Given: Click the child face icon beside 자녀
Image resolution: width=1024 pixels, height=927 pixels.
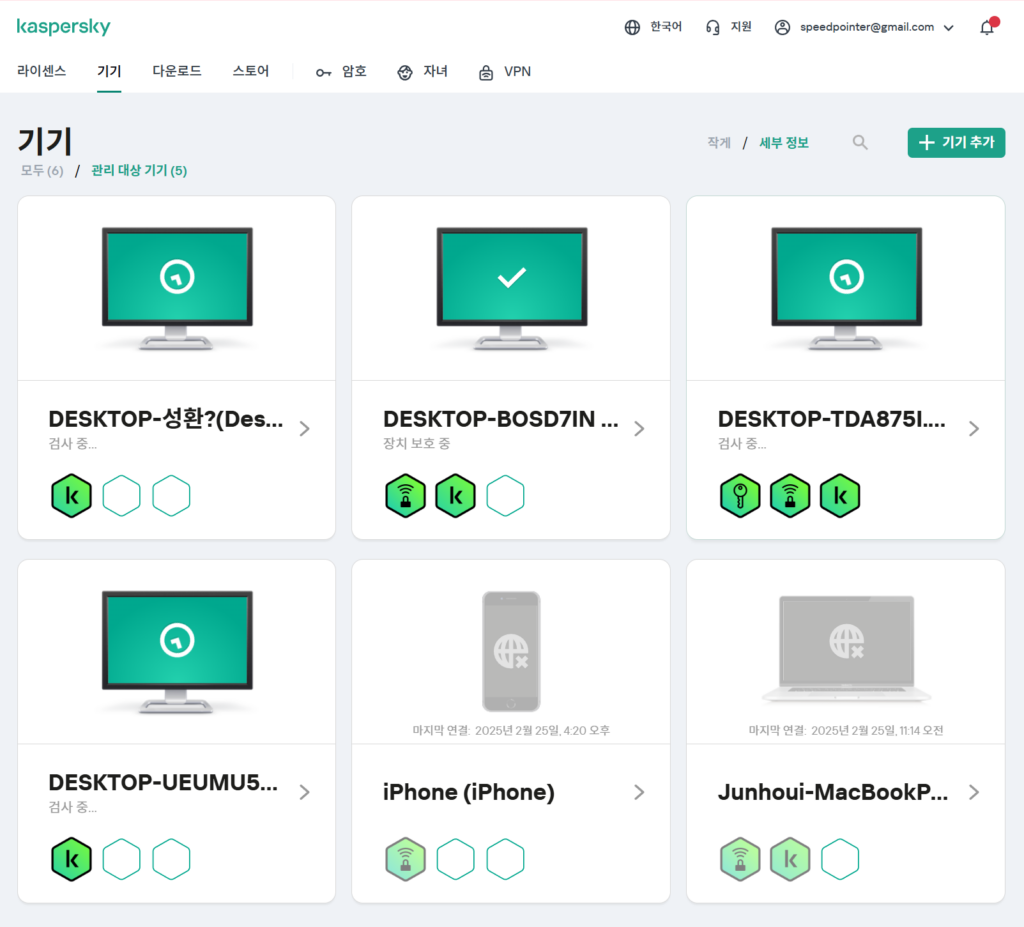Looking at the screenshot, I should [x=405, y=73].
